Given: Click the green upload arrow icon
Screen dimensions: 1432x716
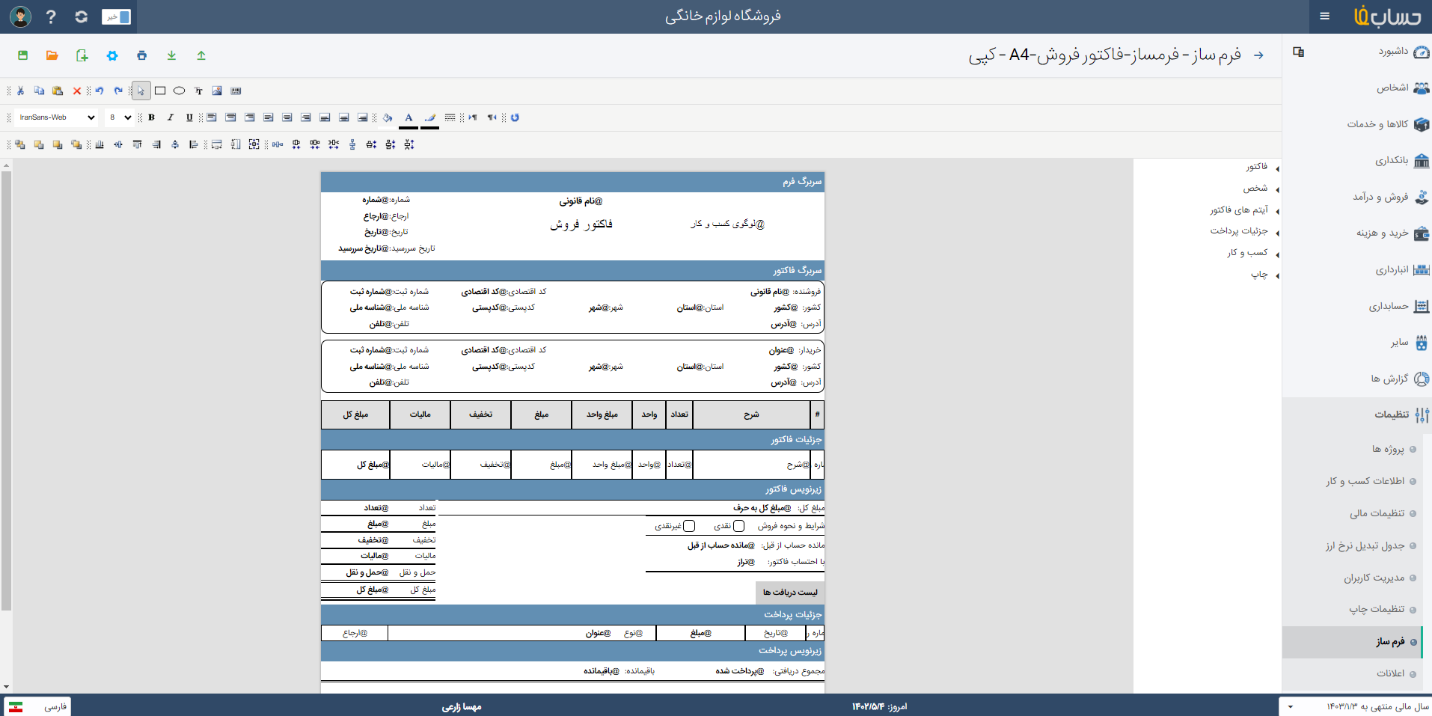Looking at the screenshot, I should 201,55.
